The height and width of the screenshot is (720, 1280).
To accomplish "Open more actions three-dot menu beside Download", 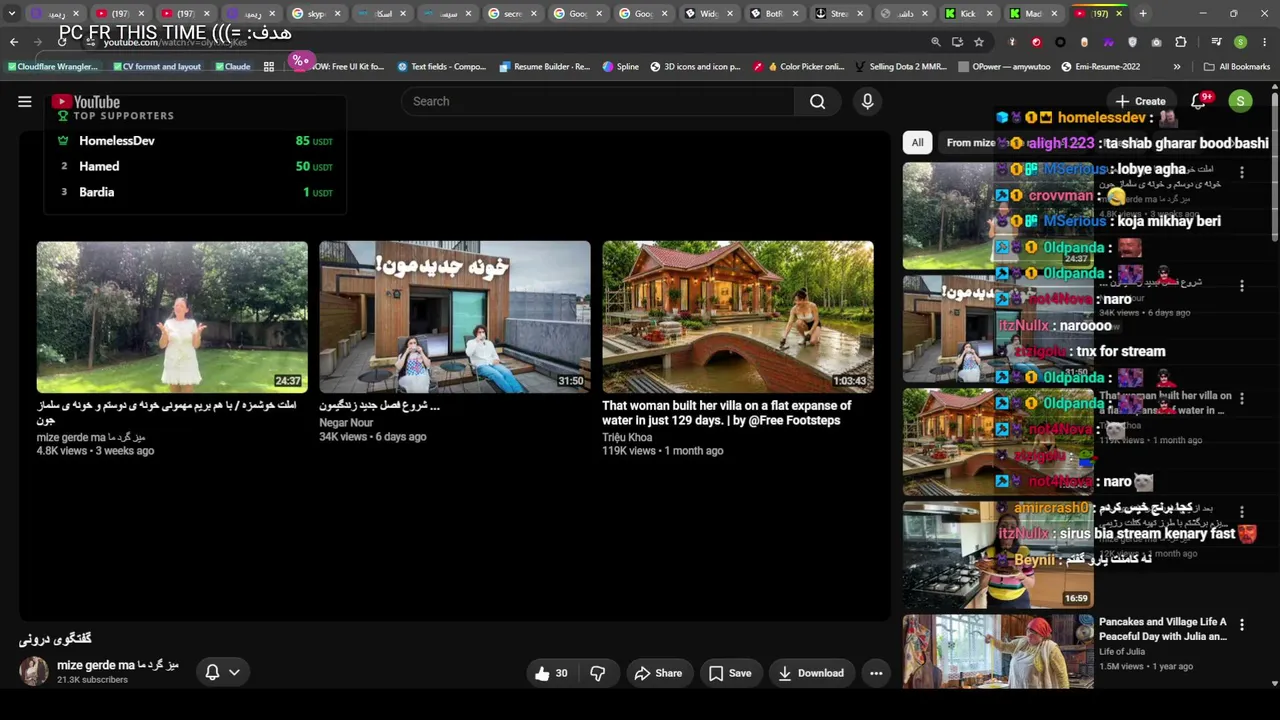I will point(876,673).
